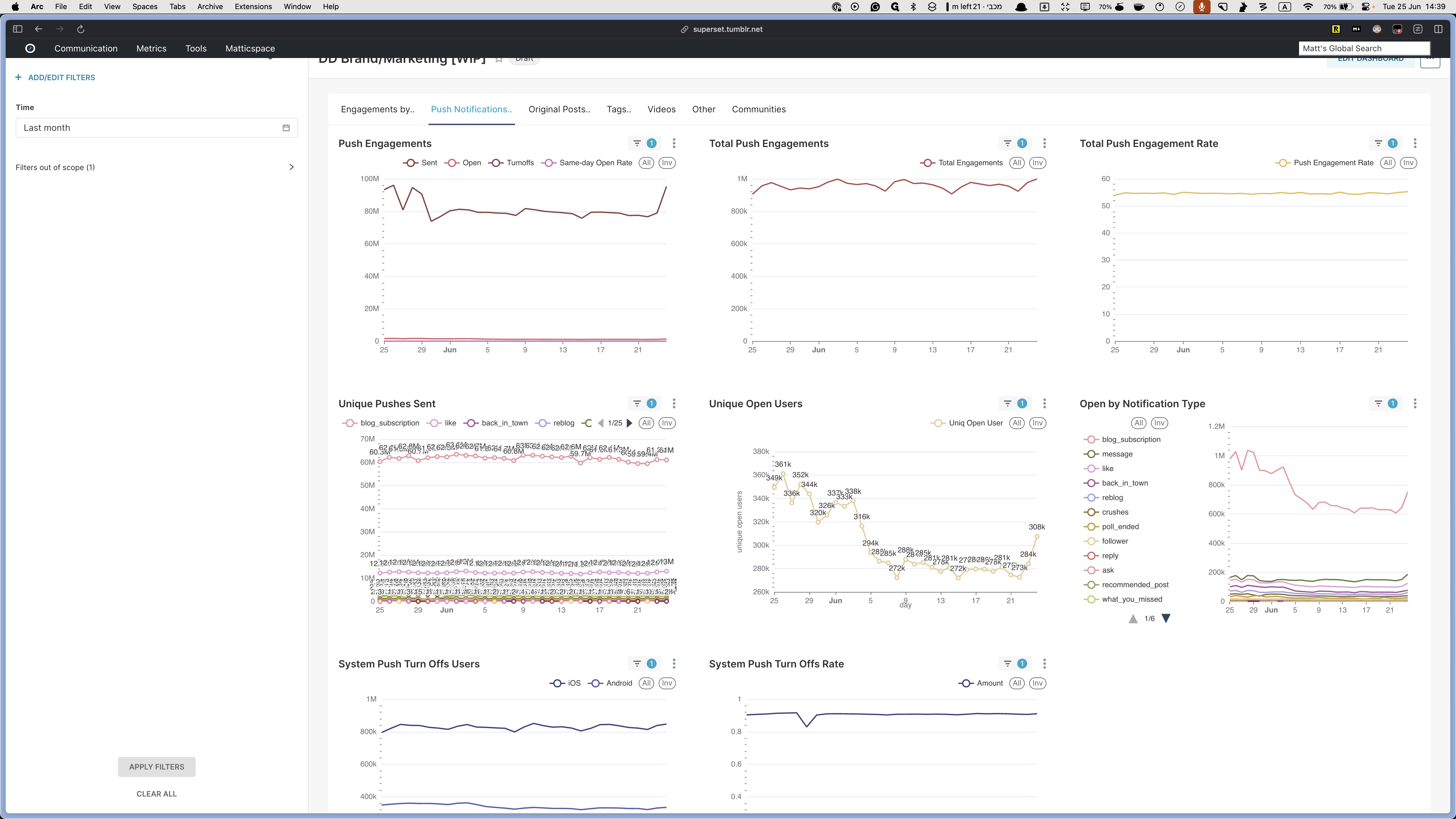
Task: Click the microphone icon in macOS menu bar
Action: click(1202, 7)
